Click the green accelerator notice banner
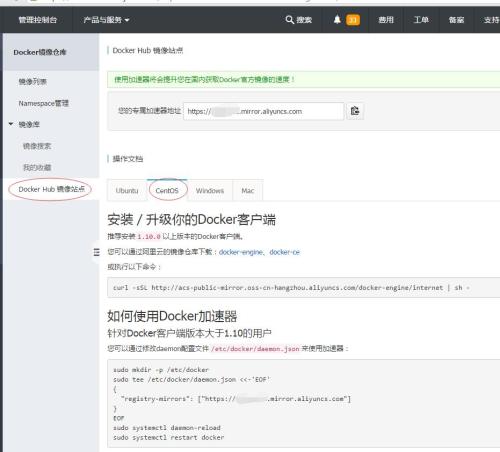The height and width of the screenshot is (452, 500). tap(303, 79)
